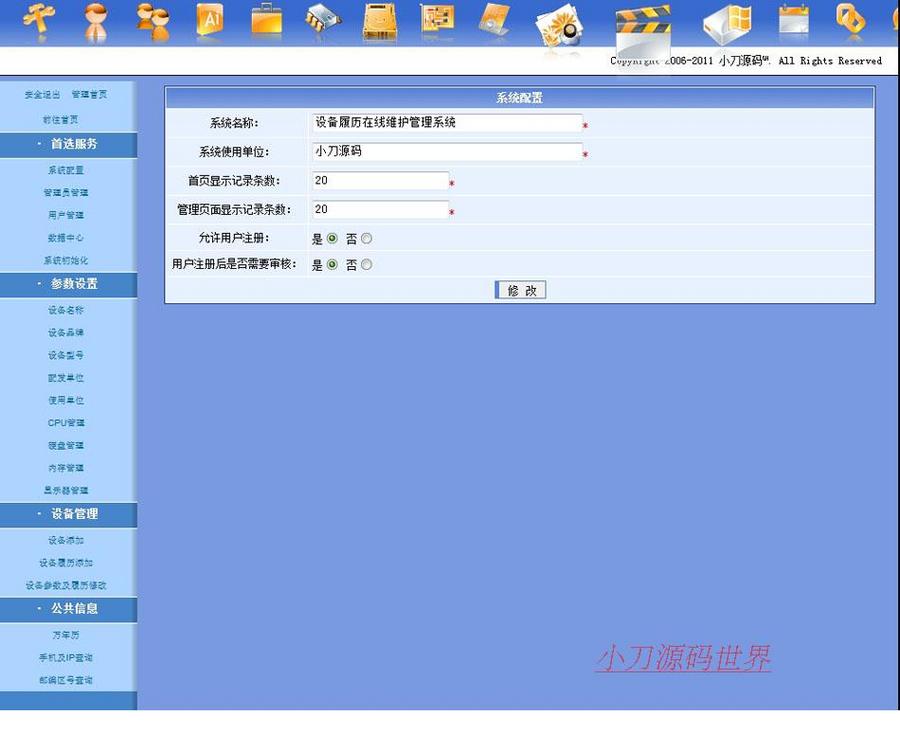The height and width of the screenshot is (751, 900).
Task: Open 管理首页 from the sidebar
Action: pos(89,94)
